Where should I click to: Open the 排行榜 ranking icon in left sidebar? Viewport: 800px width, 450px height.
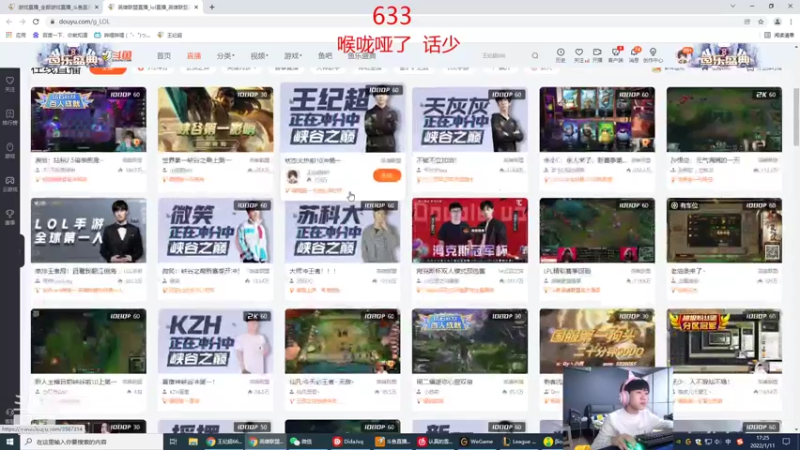click(10, 117)
